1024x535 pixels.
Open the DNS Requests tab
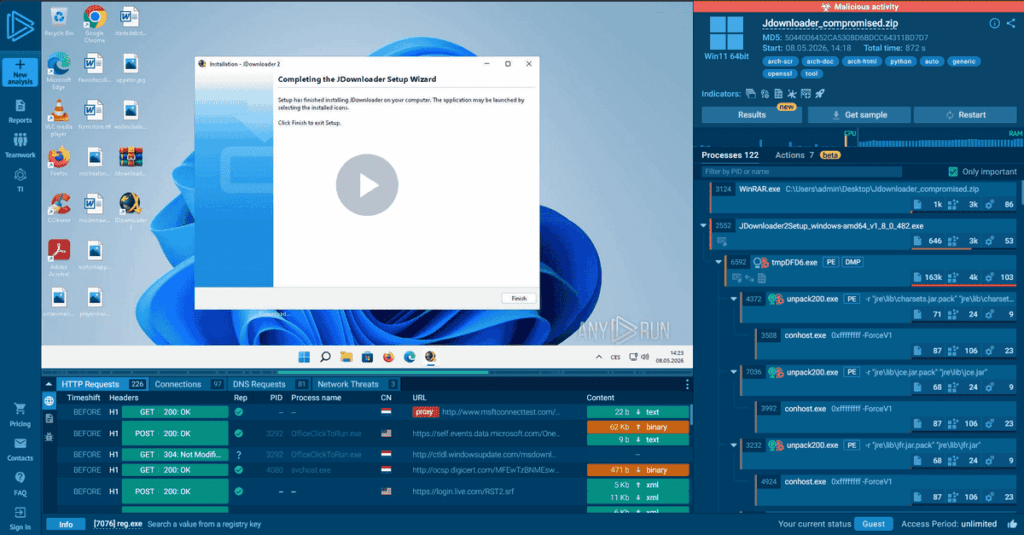[x=270, y=384]
